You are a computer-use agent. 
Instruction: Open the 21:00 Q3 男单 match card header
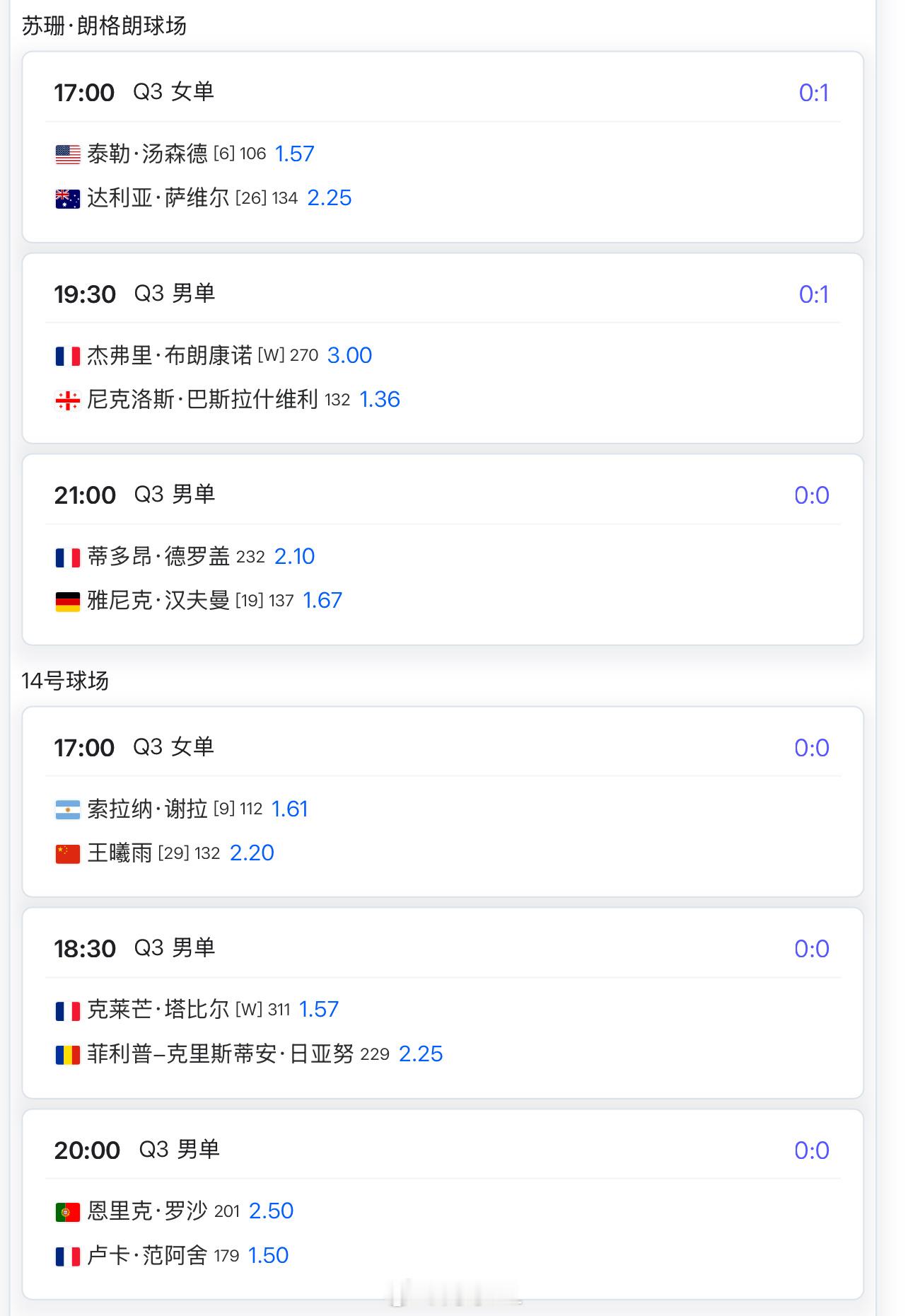[443, 495]
